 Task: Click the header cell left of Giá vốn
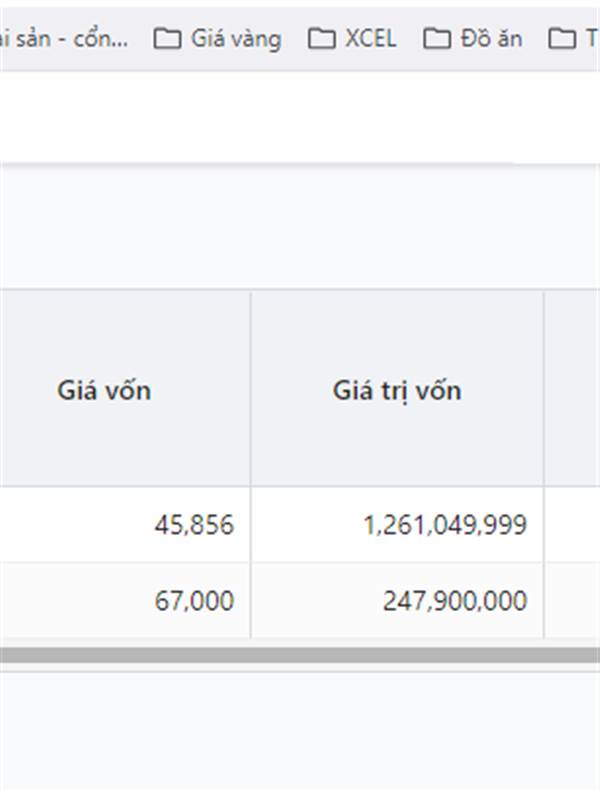click(3, 390)
